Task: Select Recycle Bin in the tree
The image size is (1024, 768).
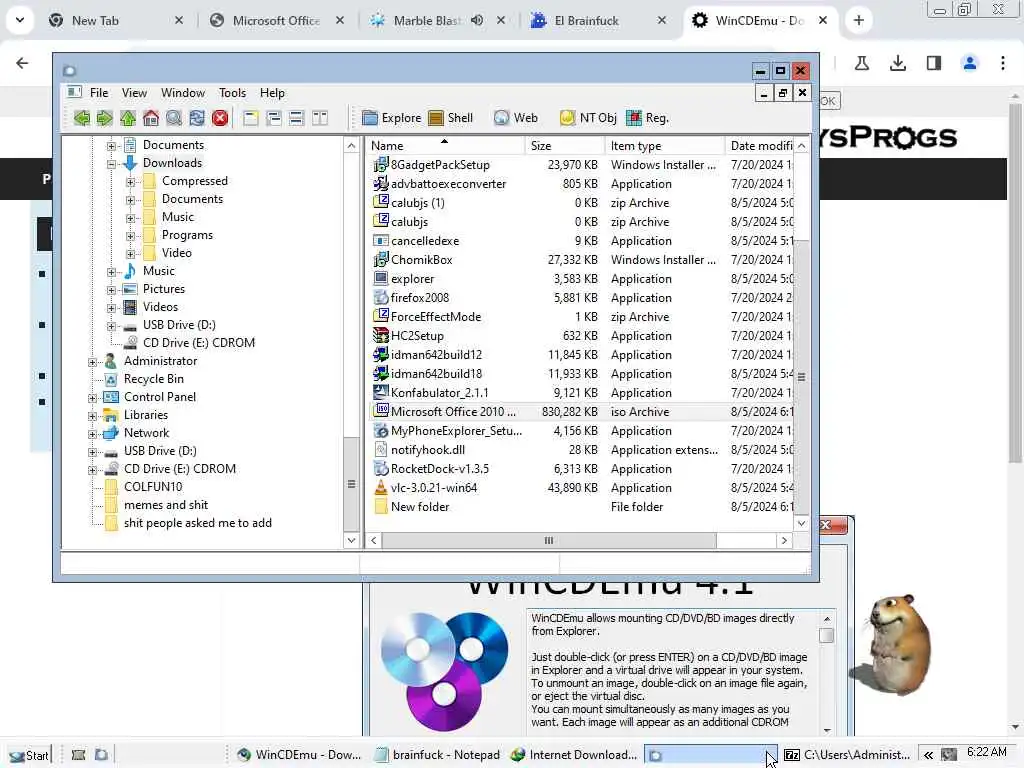Action: pos(153,379)
